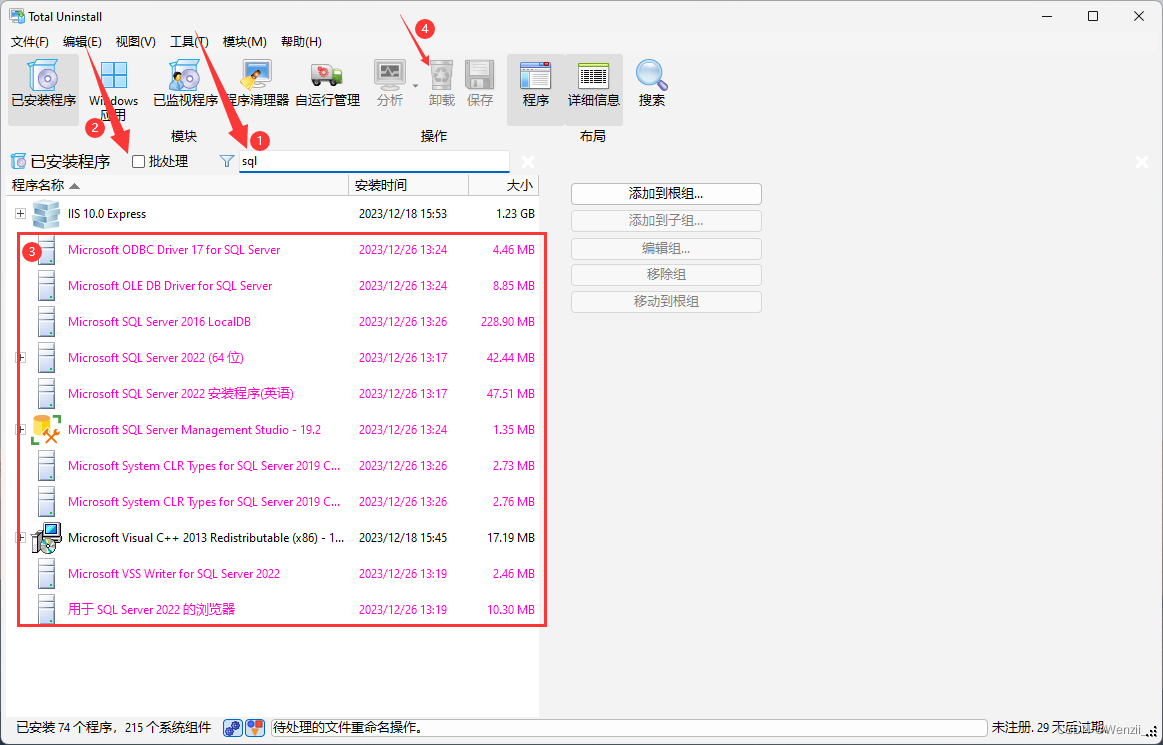Toggle the 详细信息 layout pane
1163x745 pixels.
[593, 88]
